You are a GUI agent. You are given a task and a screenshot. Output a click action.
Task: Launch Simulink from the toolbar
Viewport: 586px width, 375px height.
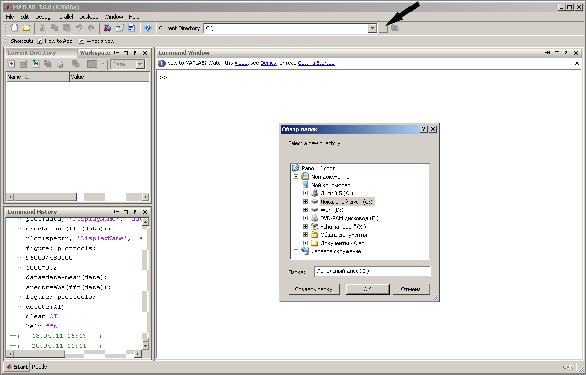point(108,28)
